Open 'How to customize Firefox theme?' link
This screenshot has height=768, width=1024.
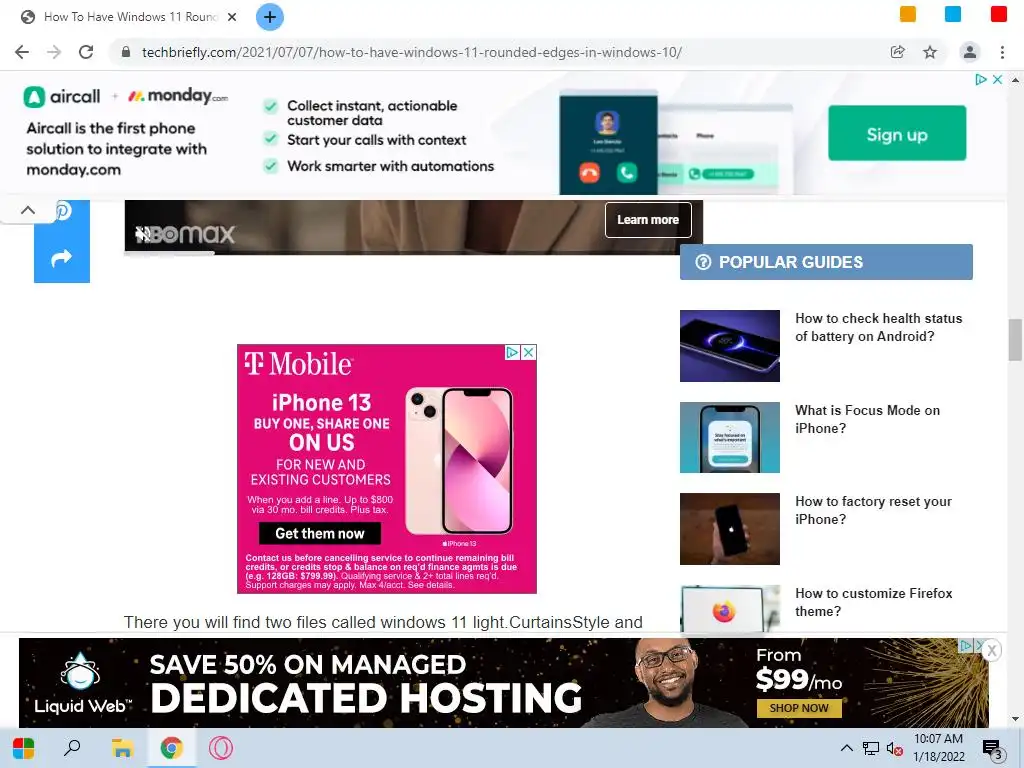click(x=873, y=602)
